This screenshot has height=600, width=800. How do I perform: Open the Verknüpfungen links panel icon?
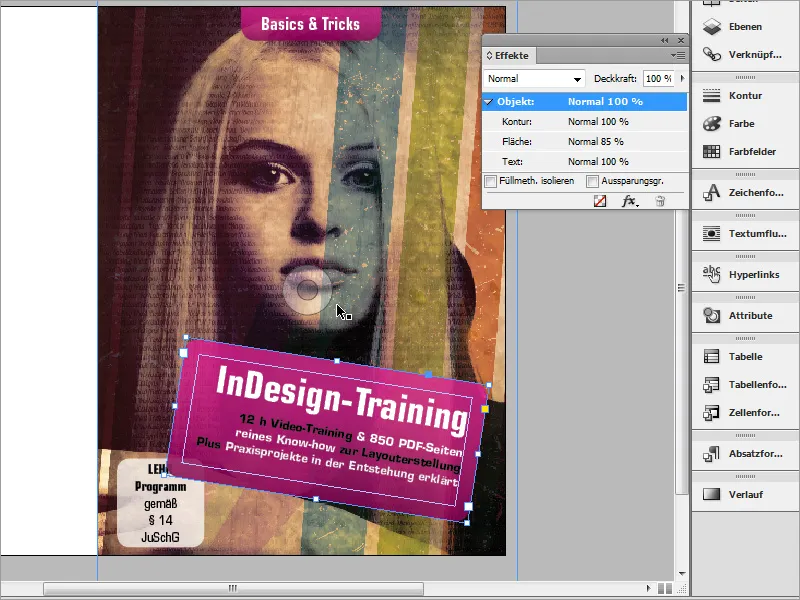pyautogui.click(x=711, y=54)
